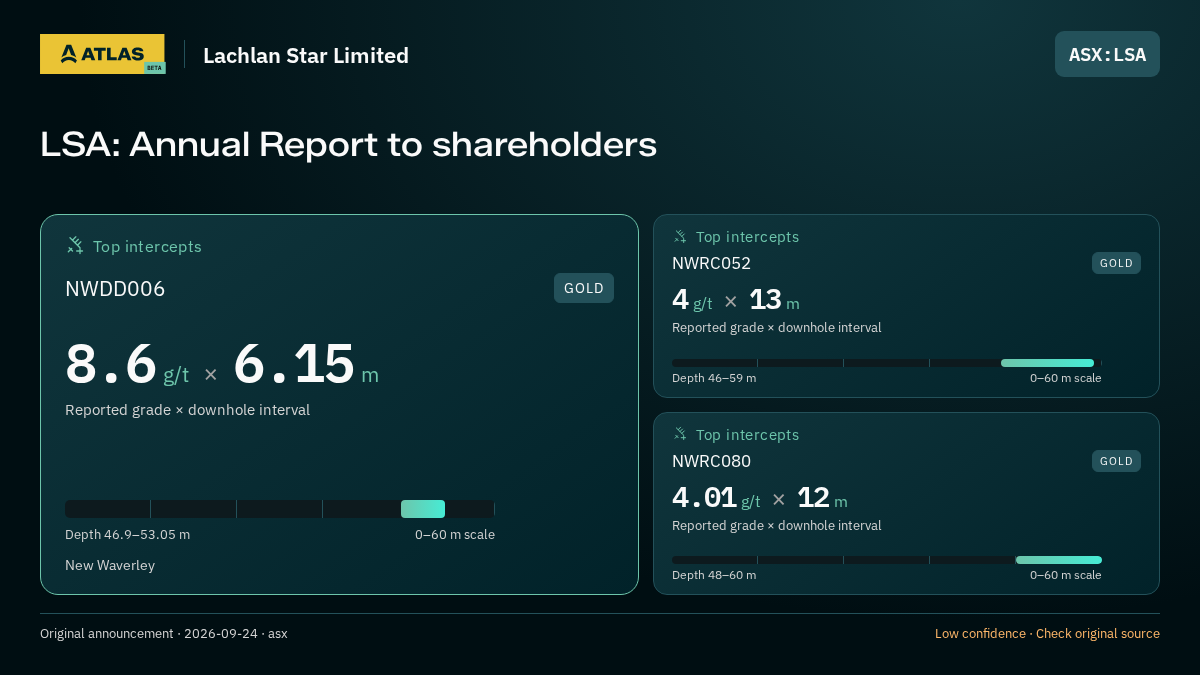Click the NWDD006 depth bar highlight
This screenshot has width=1200, height=675.
point(423,509)
